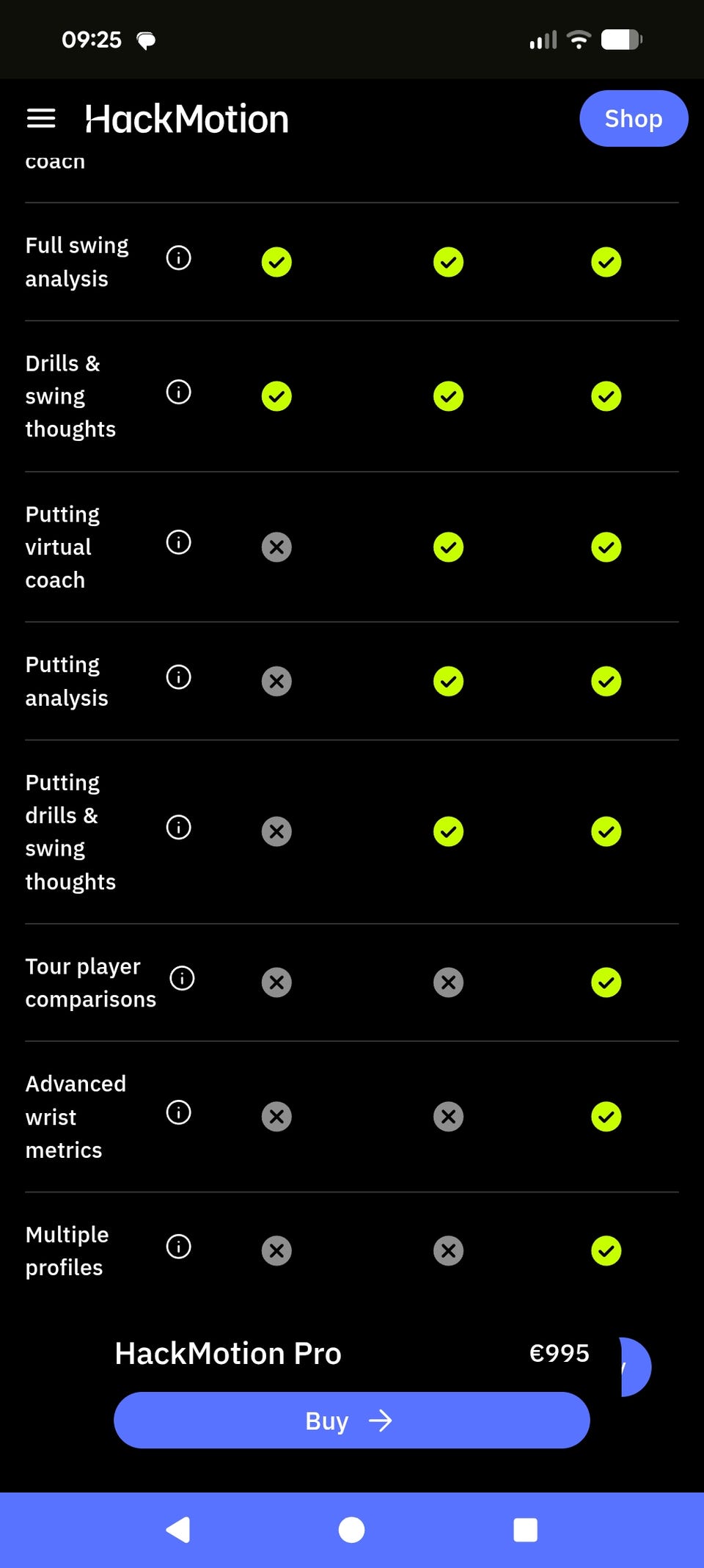The image size is (704, 1568).
Task: Open the hamburger menu
Action: 41,118
